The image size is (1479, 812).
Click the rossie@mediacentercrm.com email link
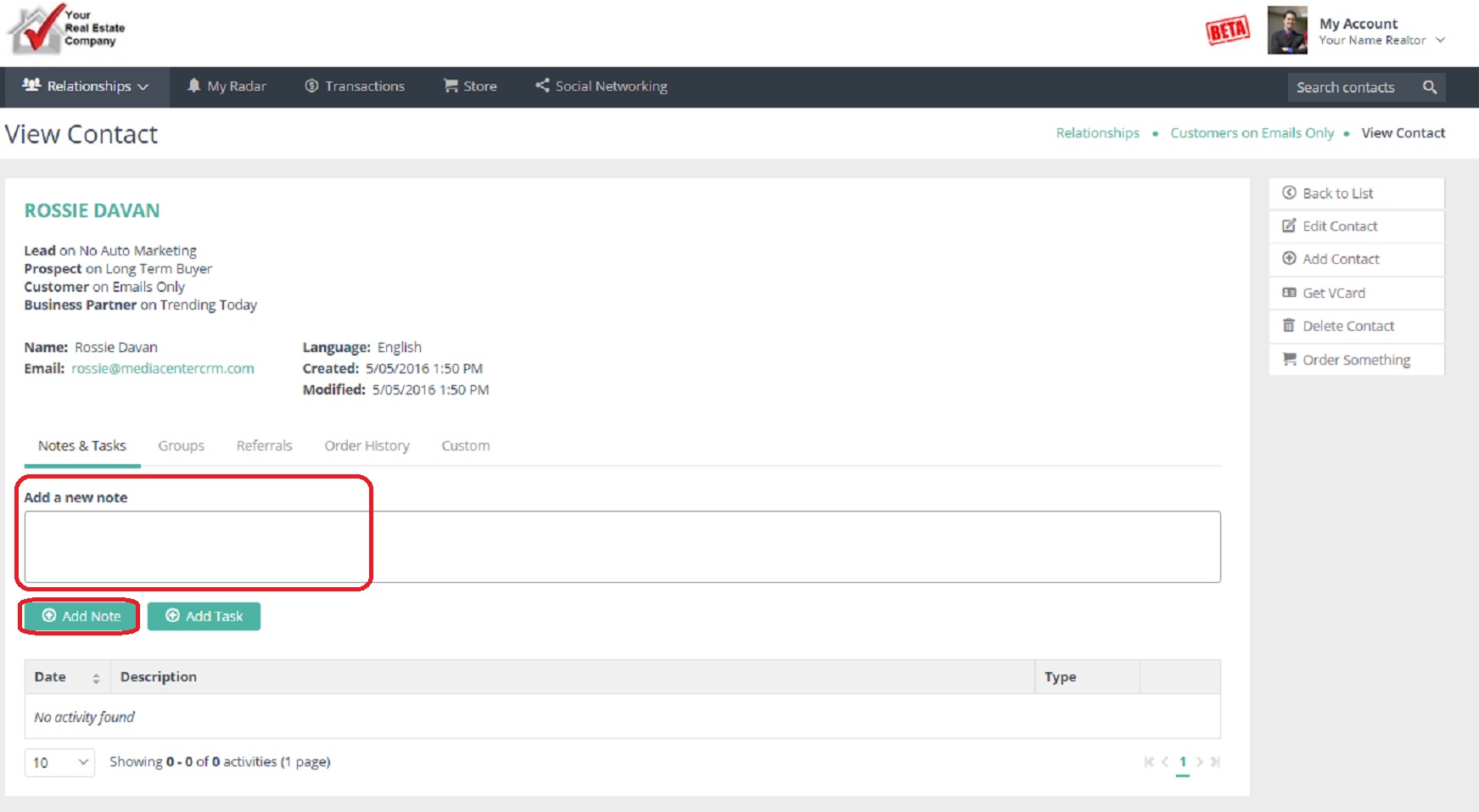pyautogui.click(x=163, y=368)
